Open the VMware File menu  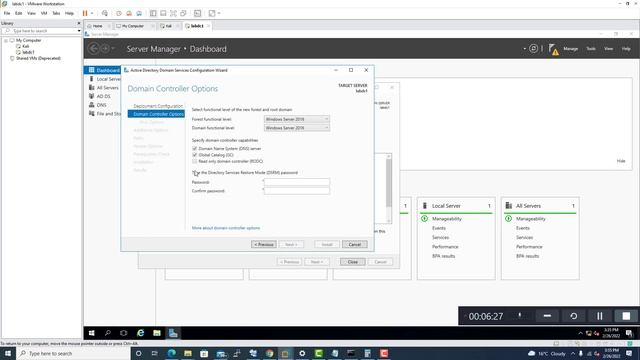tap(7, 13)
